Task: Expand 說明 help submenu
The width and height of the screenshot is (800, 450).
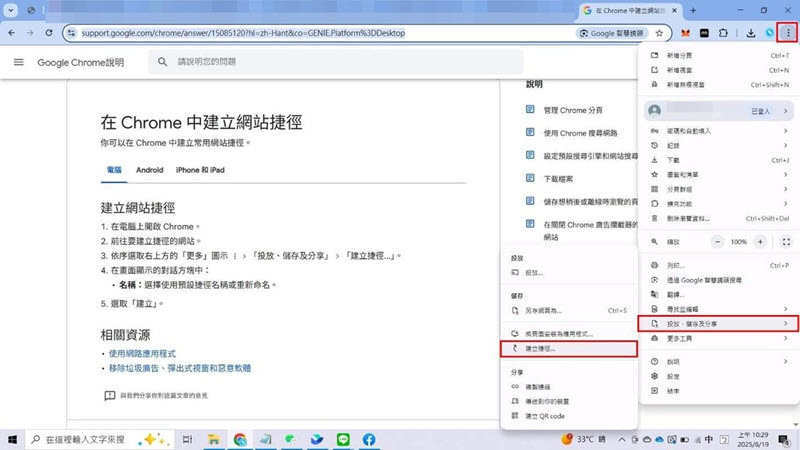Action: 719,362
